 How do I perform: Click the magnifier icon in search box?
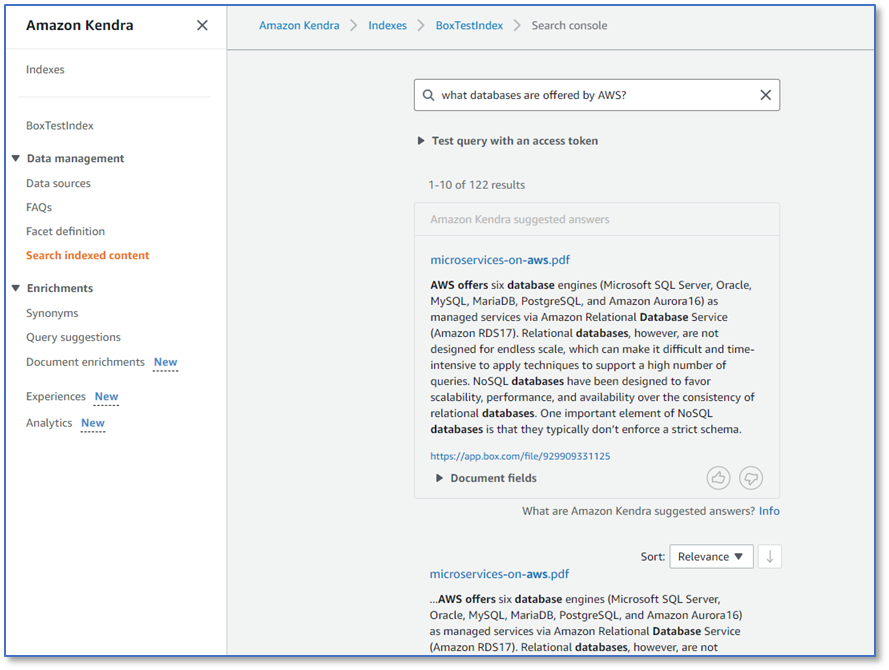(x=429, y=95)
